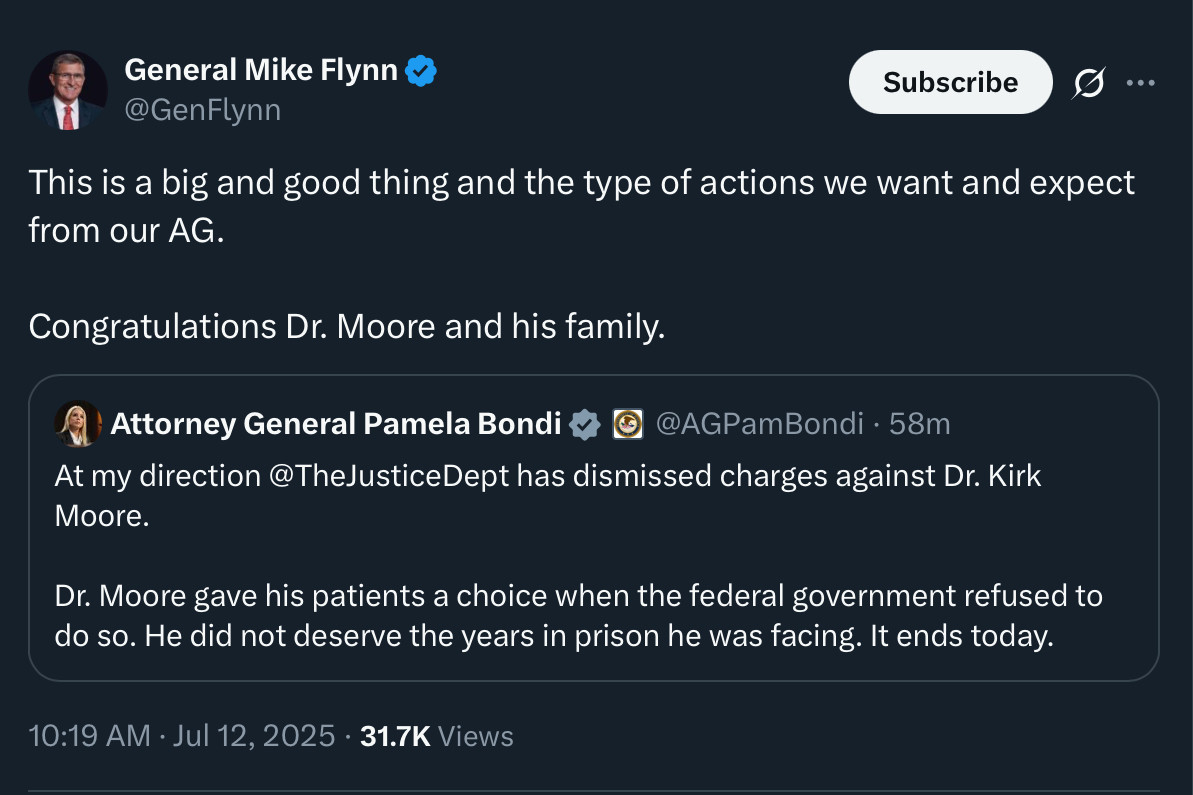Click the Jul 12, 2025 date
This screenshot has height=795, width=1193.
coord(253,737)
